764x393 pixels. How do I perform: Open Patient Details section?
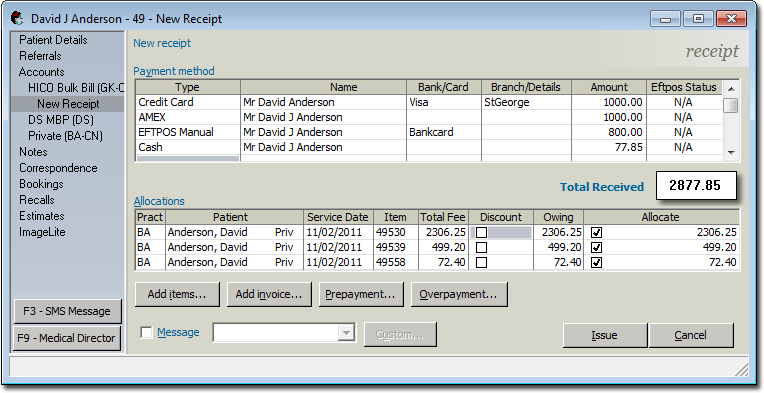coord(53,40)
